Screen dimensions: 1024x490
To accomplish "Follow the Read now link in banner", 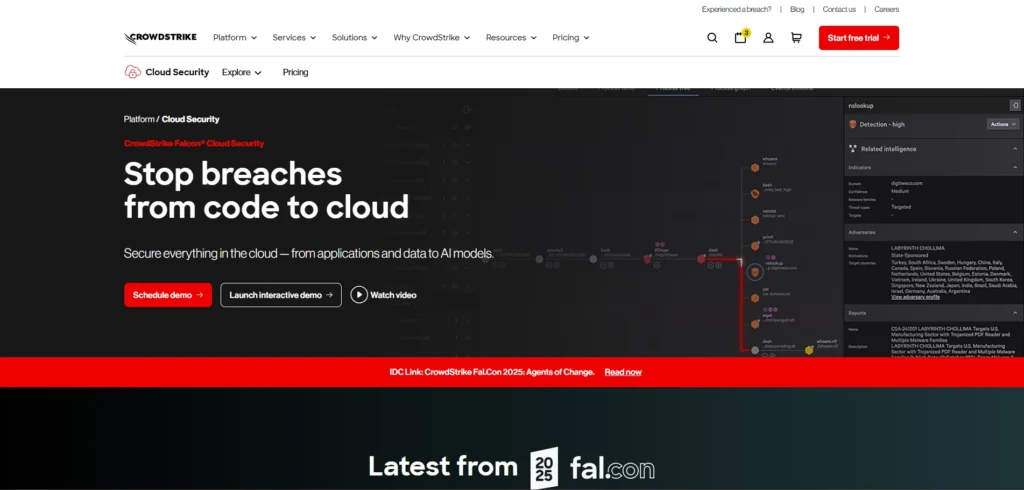I will click(623, 372).
